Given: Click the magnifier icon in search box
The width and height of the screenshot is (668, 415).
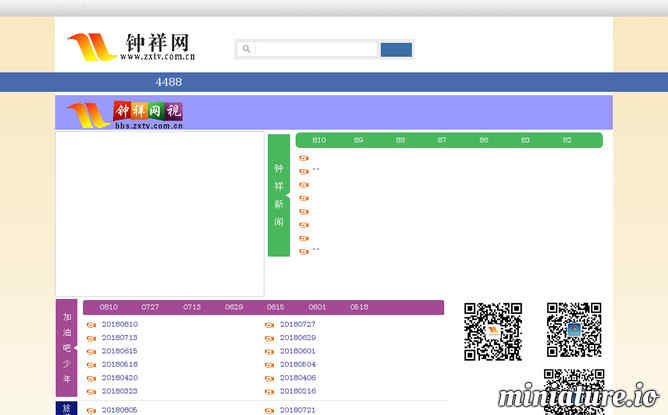Looking at the screenshot, I should (x=246, y=49).
